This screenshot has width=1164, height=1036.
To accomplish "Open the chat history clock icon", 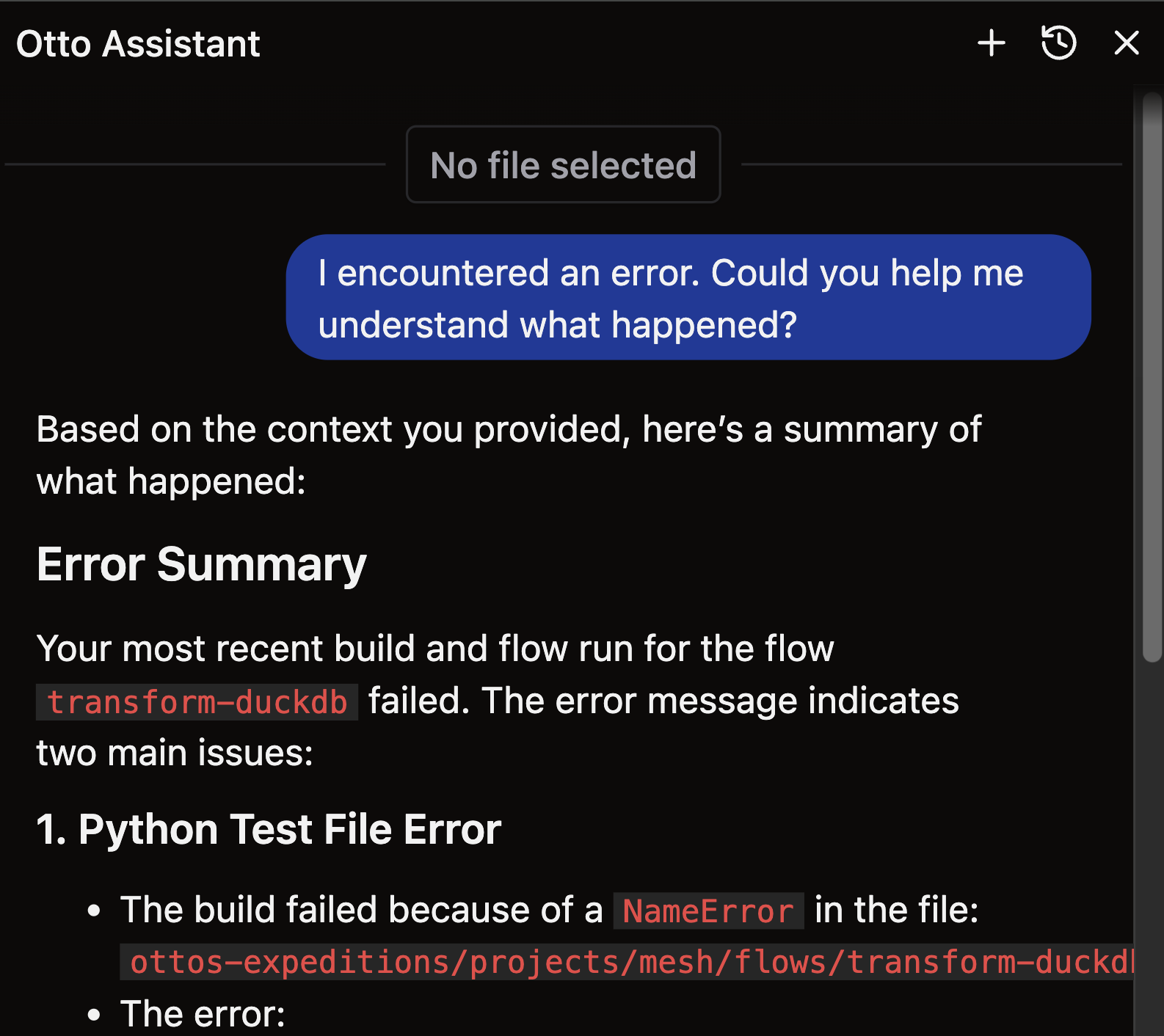I will [x=1058, y=43].
